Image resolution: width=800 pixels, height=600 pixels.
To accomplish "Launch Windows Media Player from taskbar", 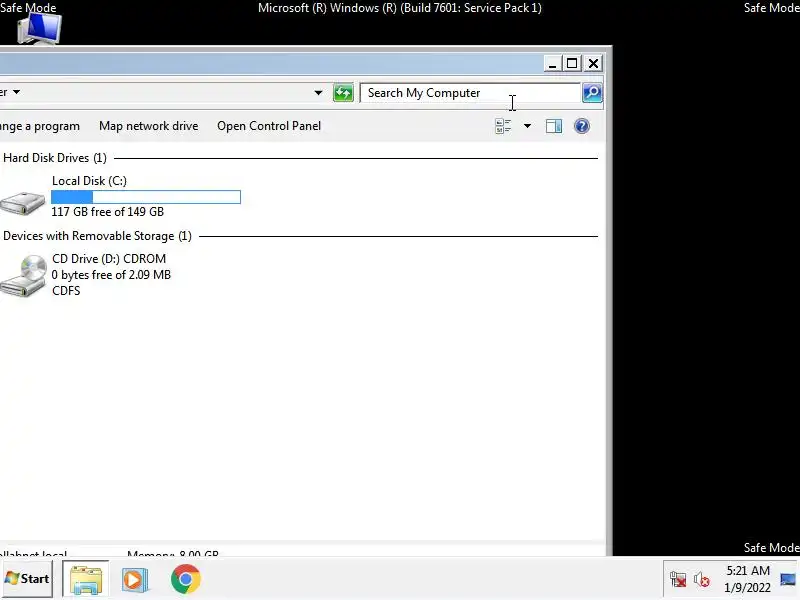I will (135, 579).
